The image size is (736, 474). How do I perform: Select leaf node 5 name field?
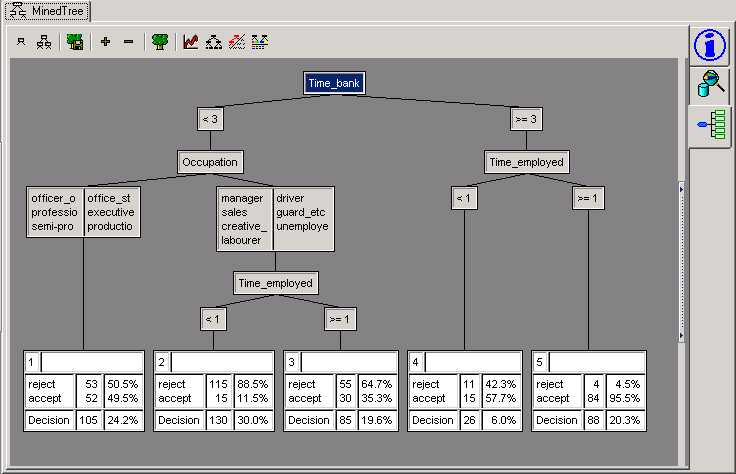tap(598, 361)
